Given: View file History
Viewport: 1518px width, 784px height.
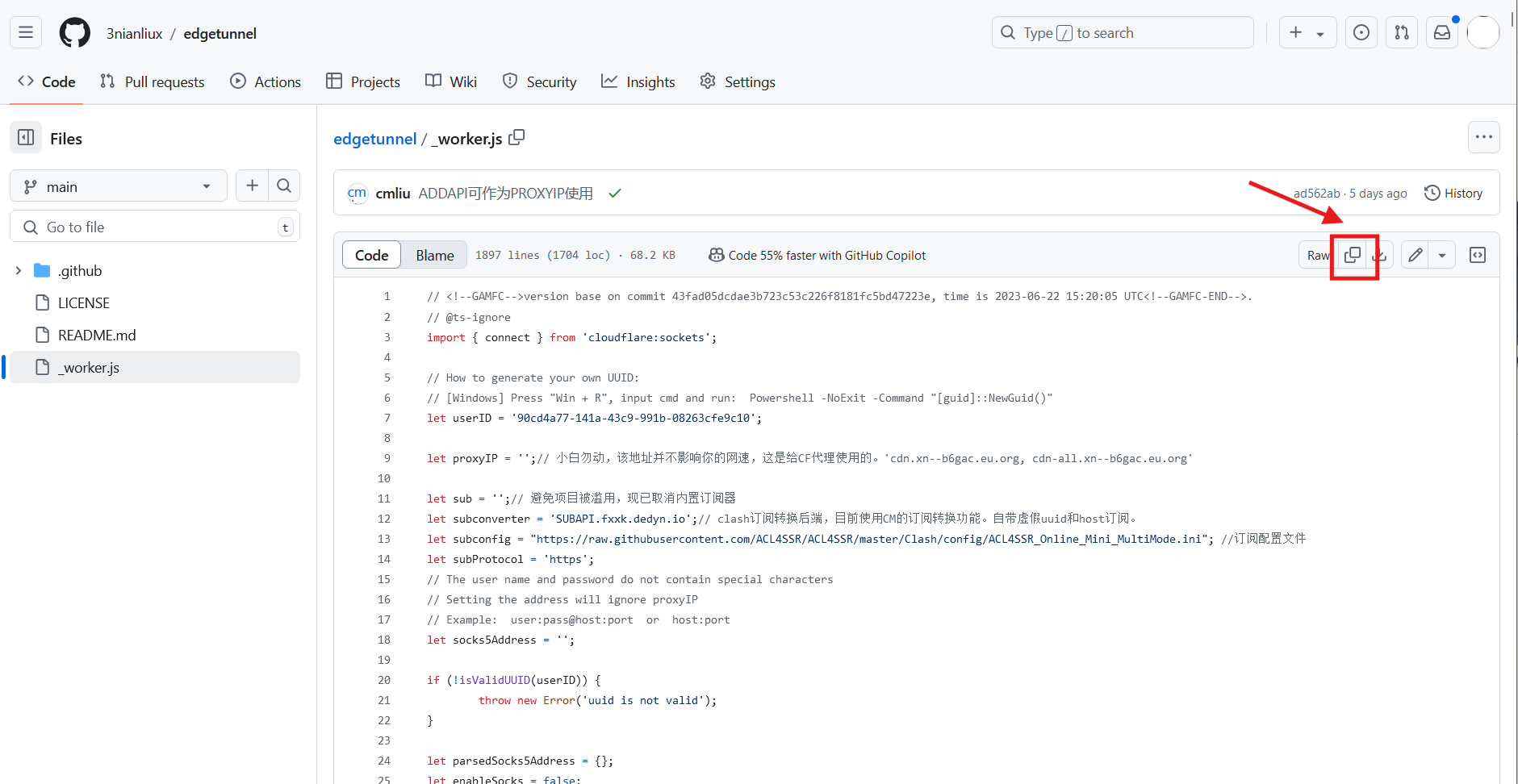Looking at the screenshot, I should [1453, 194].
